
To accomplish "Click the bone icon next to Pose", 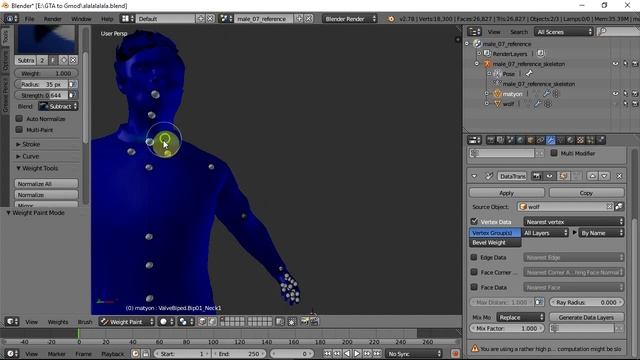I will click(x=529, y=73).
